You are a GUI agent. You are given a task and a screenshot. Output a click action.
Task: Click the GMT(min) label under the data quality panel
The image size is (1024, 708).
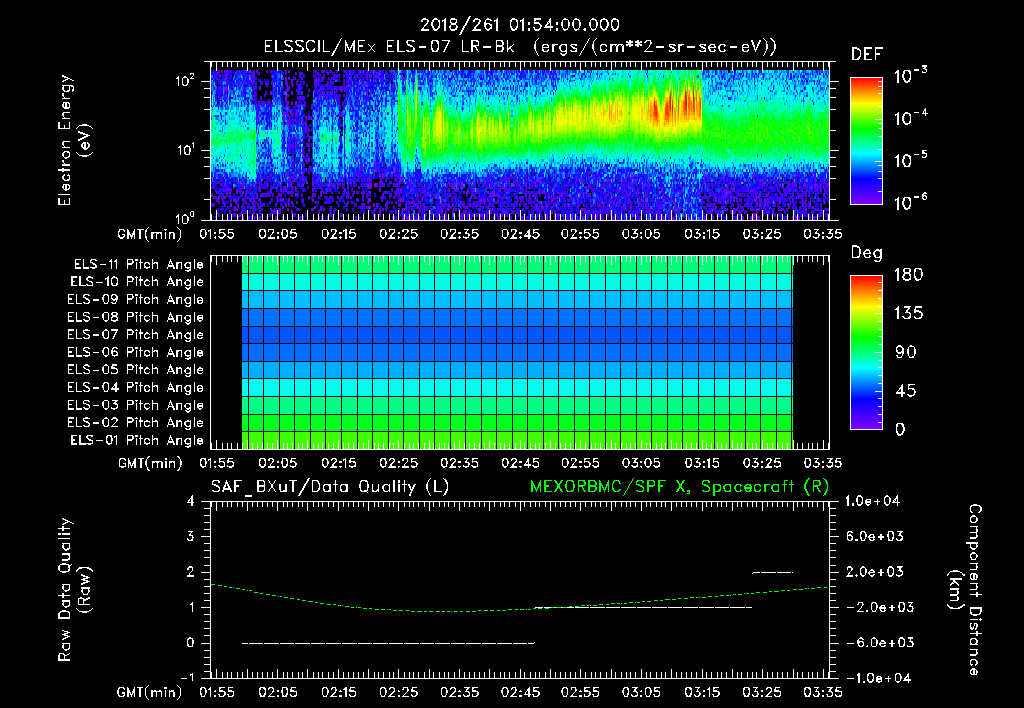(x=150, y=692)
